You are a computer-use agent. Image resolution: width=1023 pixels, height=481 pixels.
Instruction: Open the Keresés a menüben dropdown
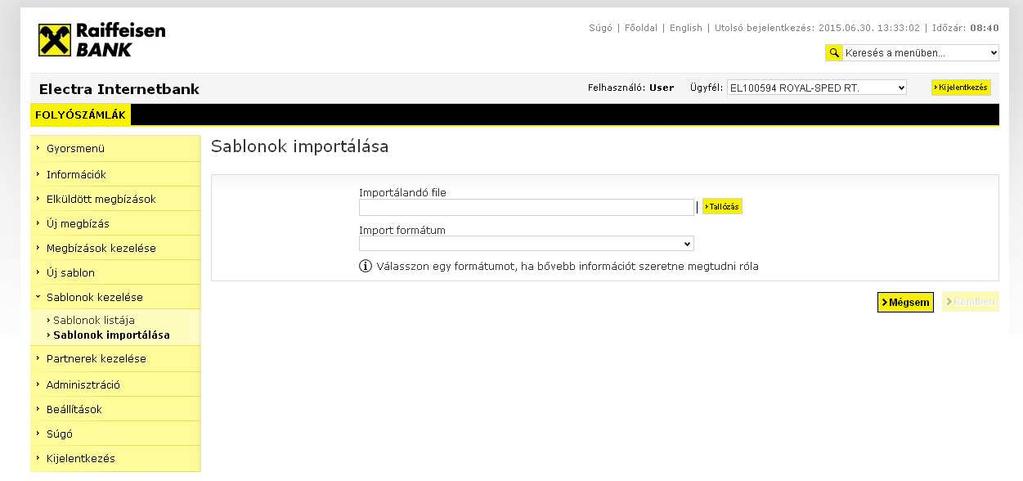pyautogui.click(x=921, y=53)
